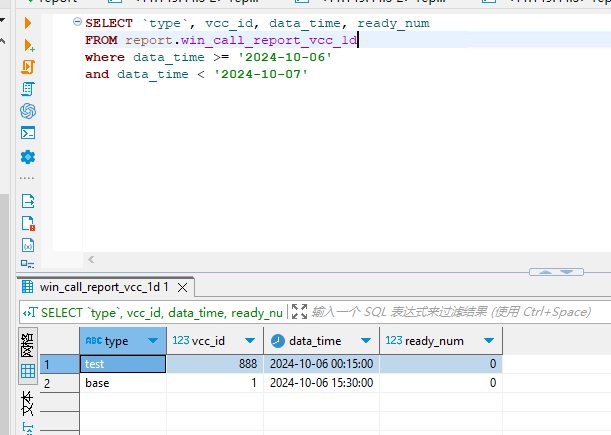The image size is (611, 435).
Task: Click the clock icon in the data_time header
Action: (x=278, y=341)
